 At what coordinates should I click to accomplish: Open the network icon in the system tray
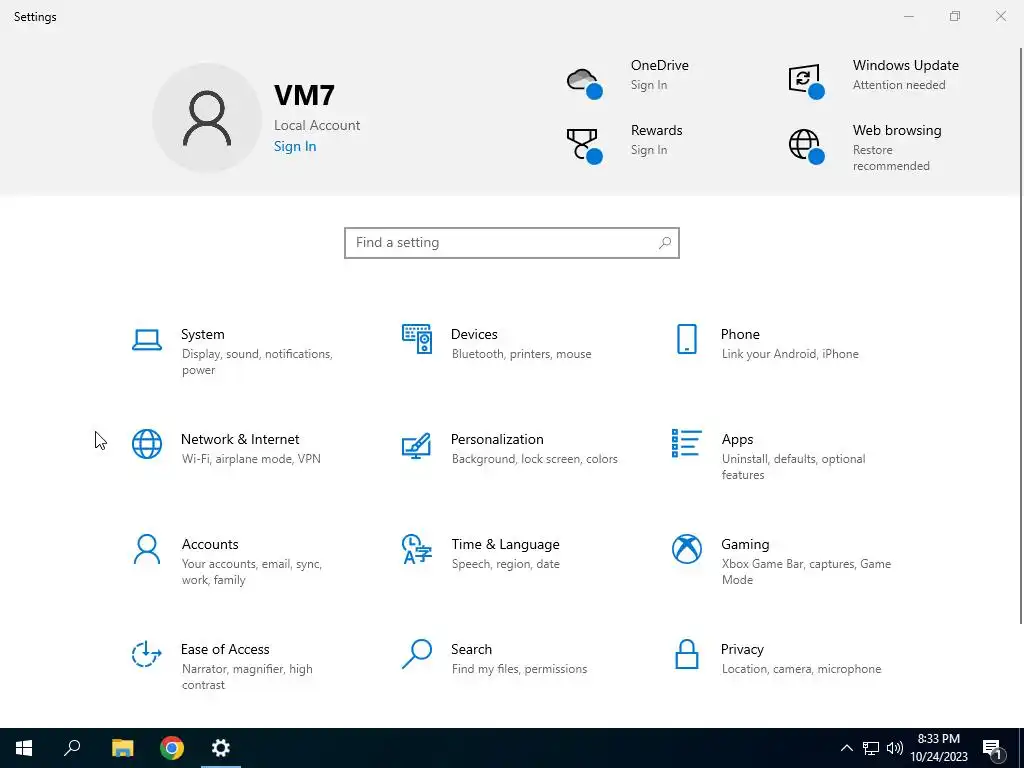871,748
